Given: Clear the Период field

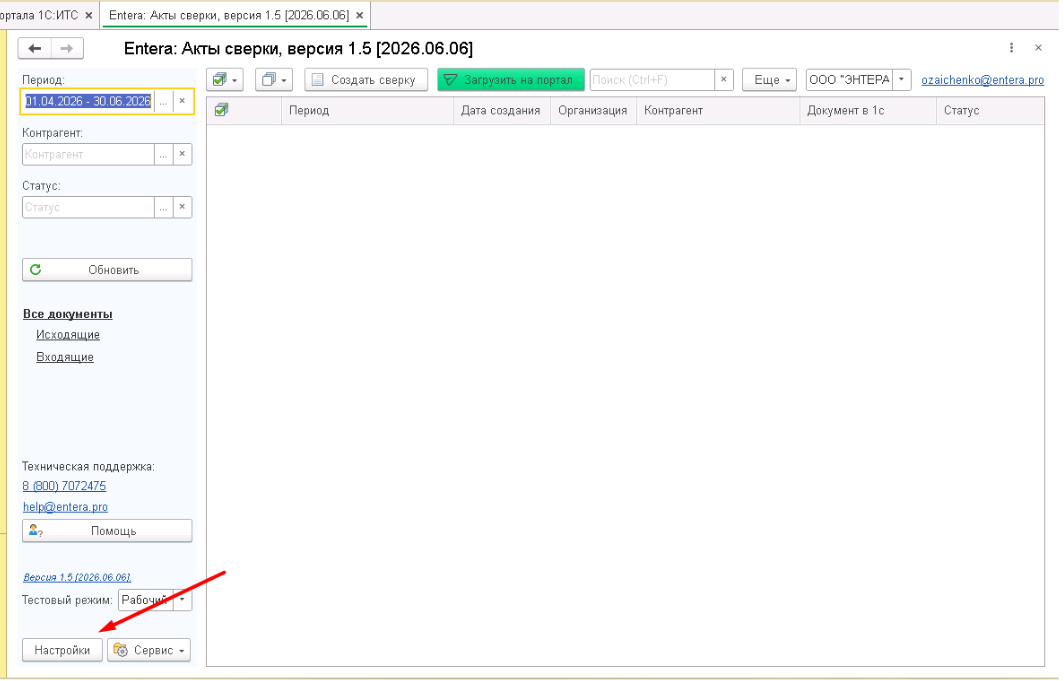Looking at the screenshot, I should click(x=182, y=101).
